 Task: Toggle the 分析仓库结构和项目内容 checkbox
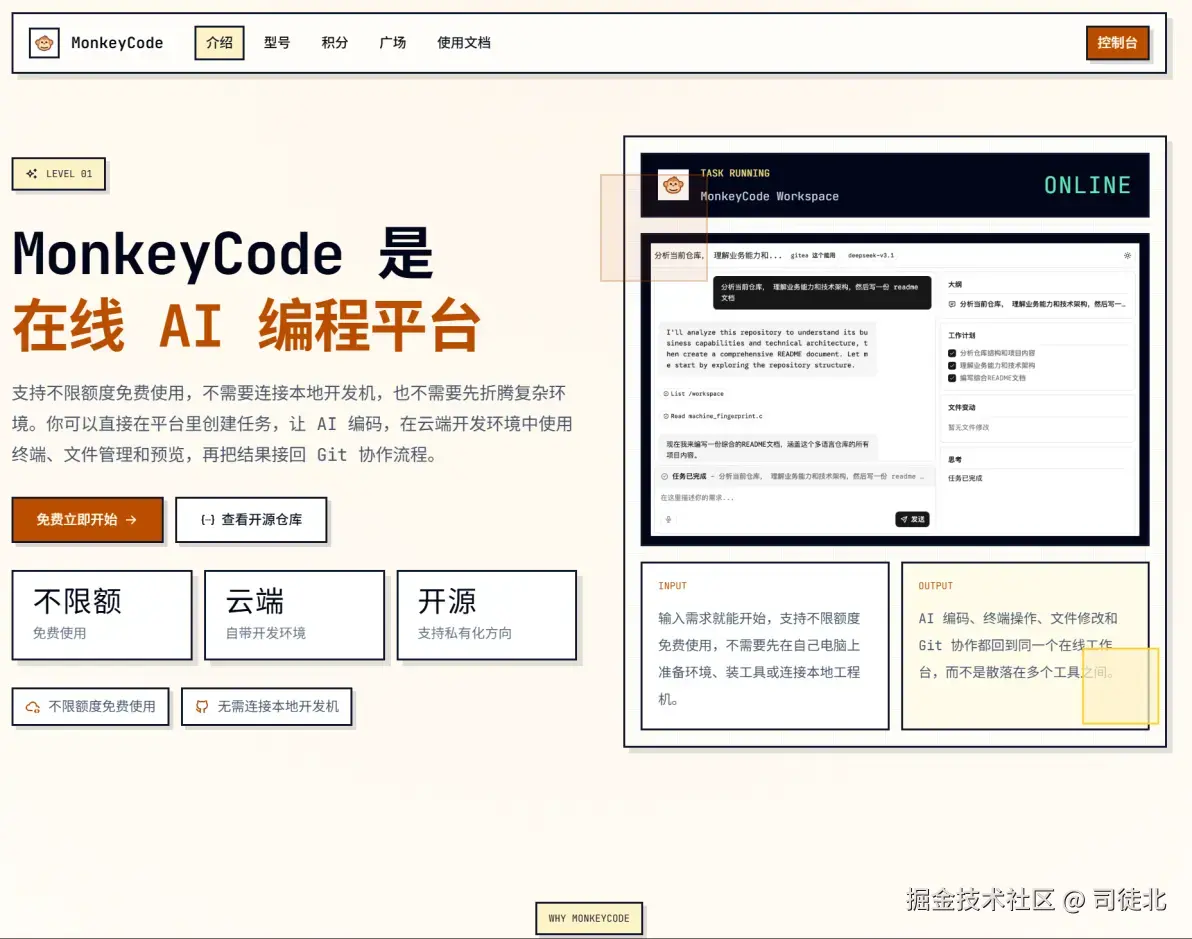(952, 353)
